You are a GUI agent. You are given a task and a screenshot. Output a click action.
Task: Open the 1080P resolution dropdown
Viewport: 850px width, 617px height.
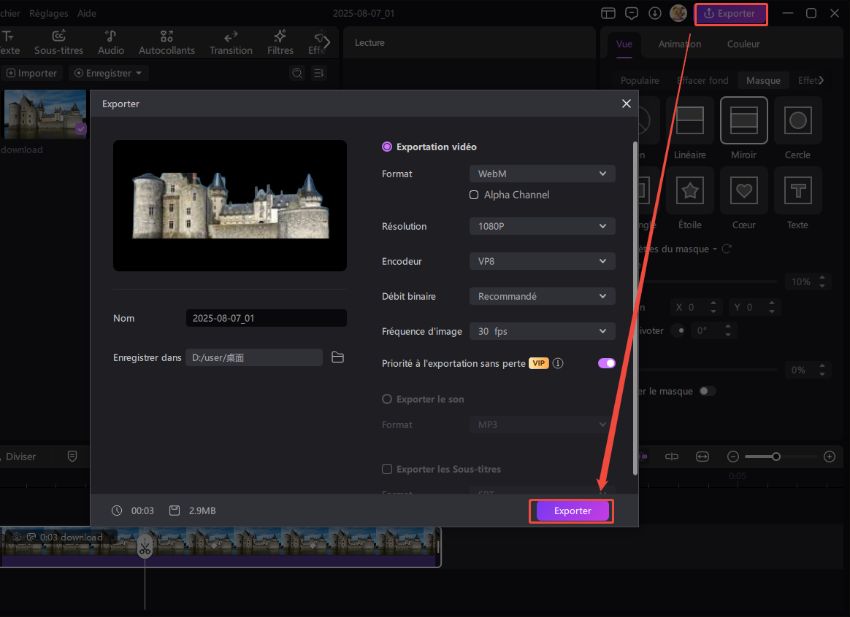tap(542, 226)
